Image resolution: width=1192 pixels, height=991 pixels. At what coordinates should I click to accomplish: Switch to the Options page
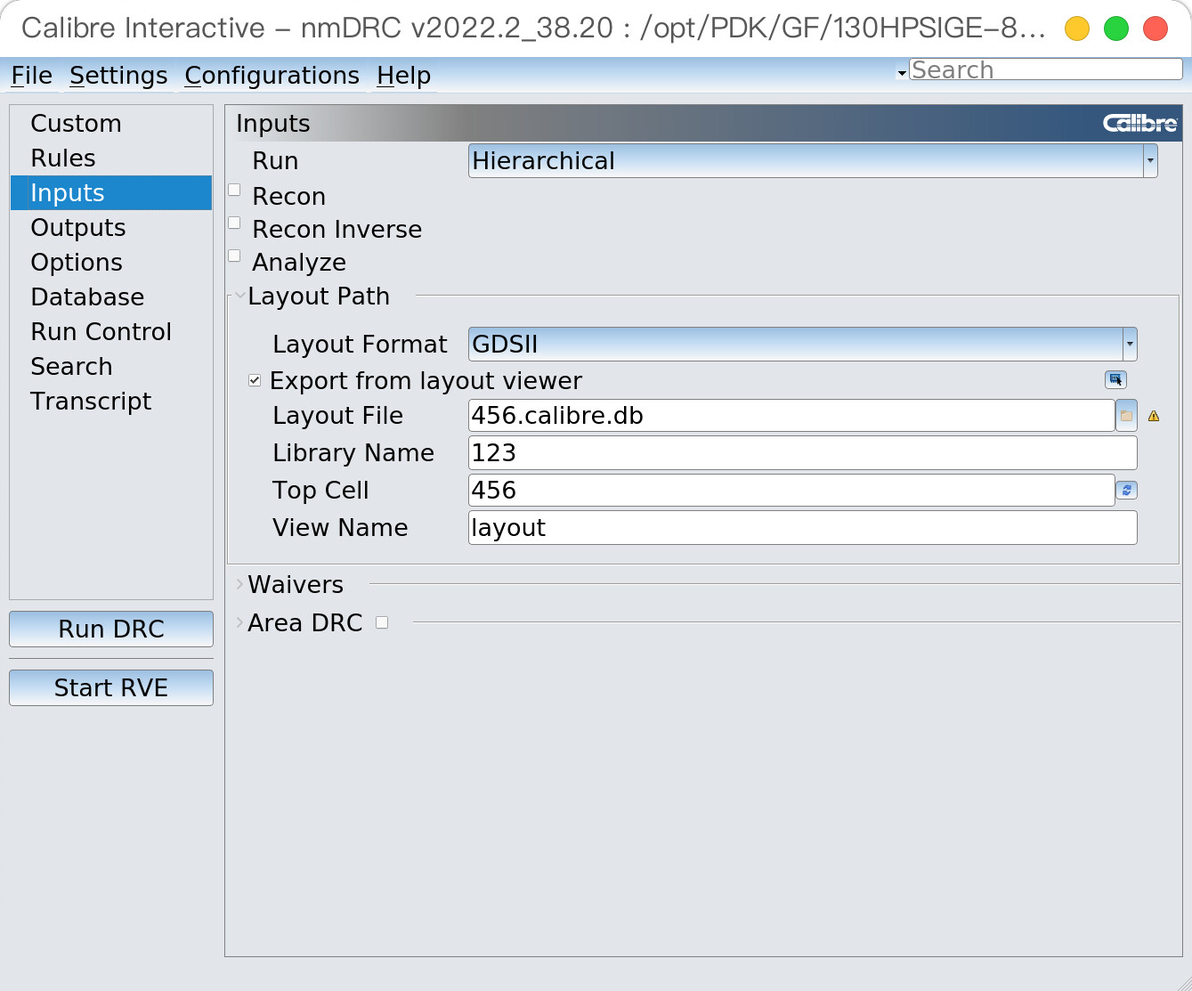tap(111, 262)
